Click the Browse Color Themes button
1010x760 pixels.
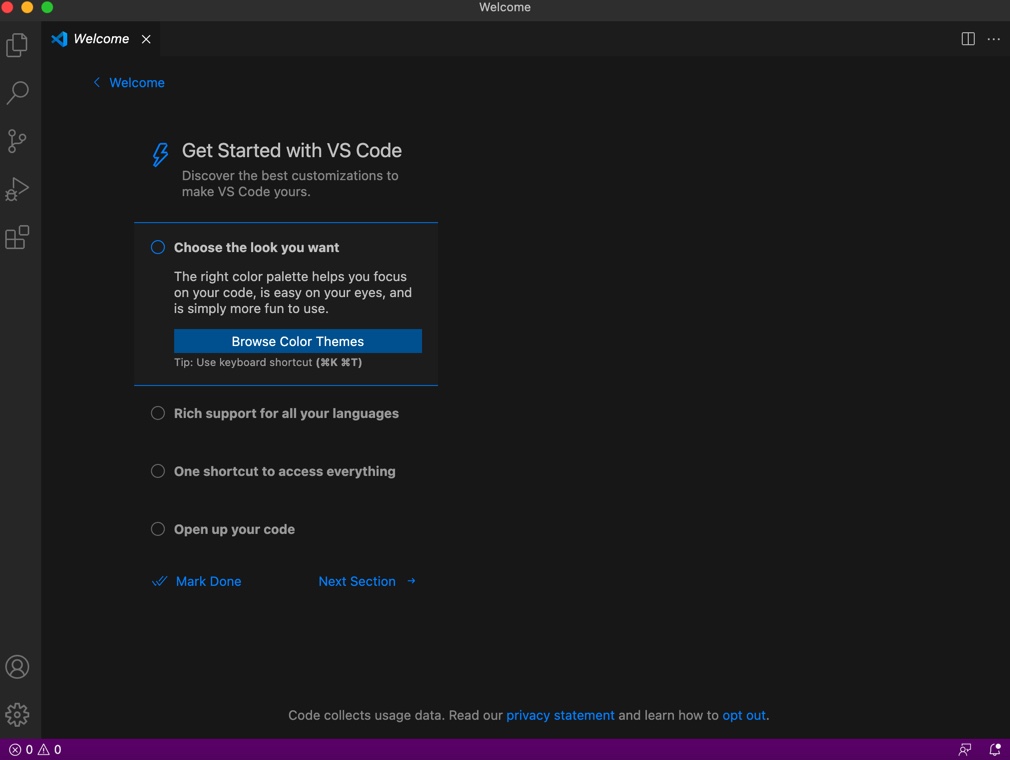coord(298,341)
